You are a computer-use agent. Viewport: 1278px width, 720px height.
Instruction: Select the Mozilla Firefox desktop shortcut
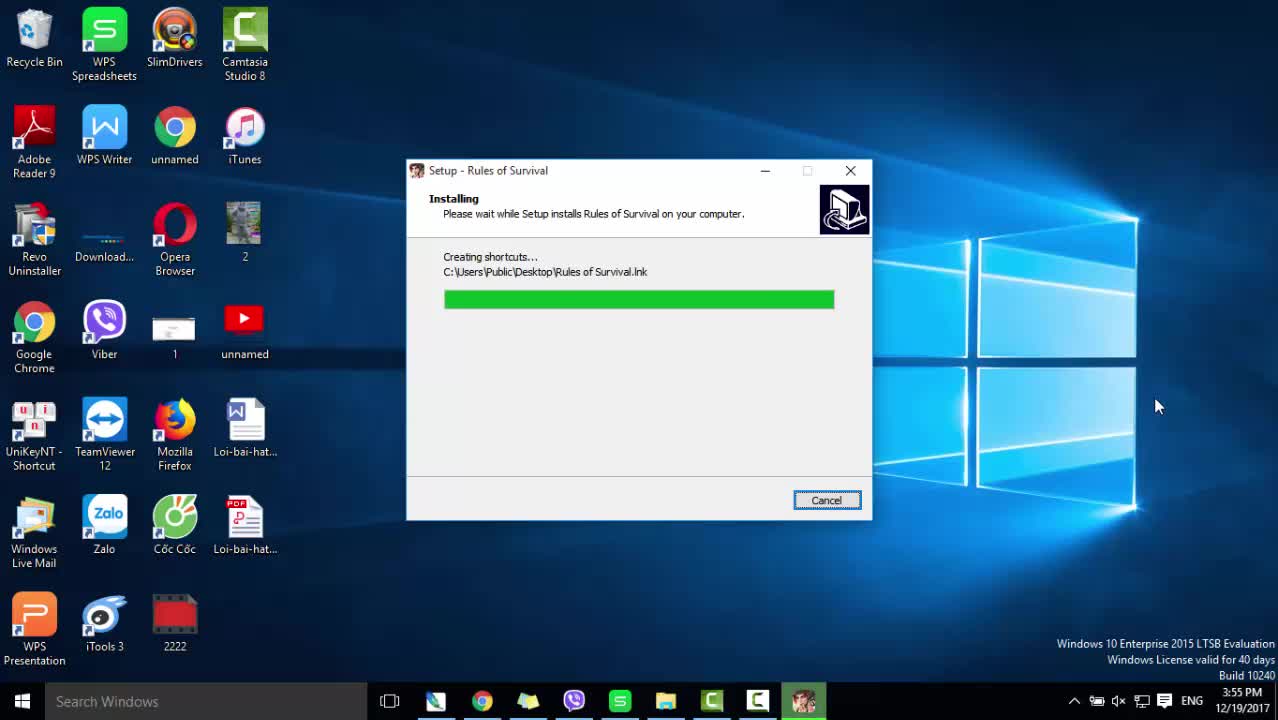coord(175,435)
